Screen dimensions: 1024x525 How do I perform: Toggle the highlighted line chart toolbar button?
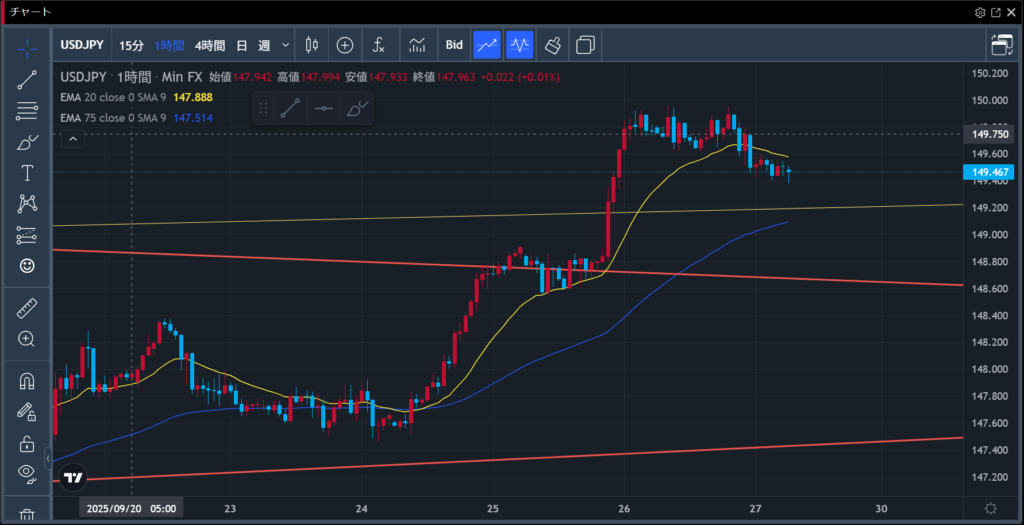(487, 45)
